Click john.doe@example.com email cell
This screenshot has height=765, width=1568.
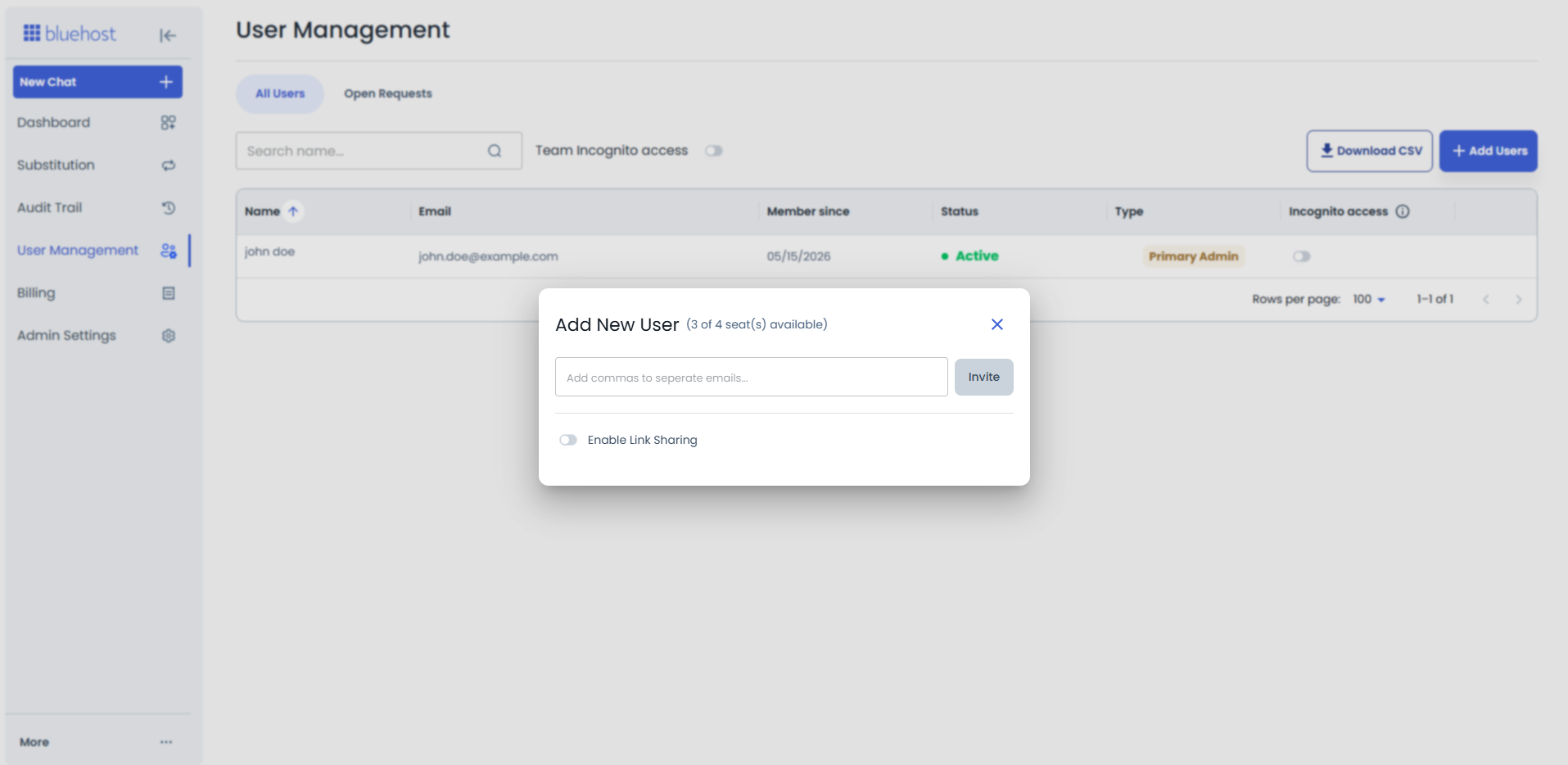[x=489, y=256]
